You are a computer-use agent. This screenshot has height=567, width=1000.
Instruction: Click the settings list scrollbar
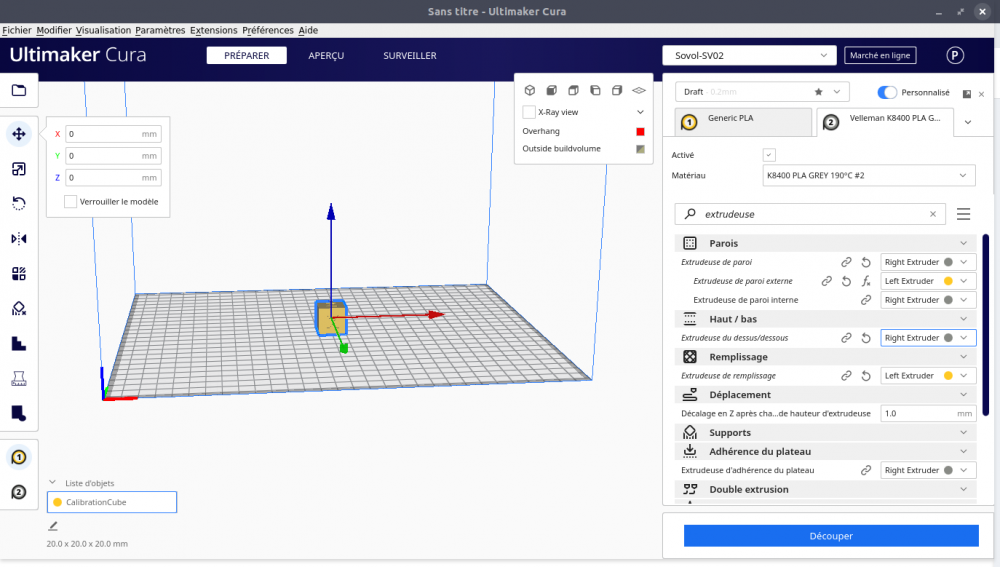pos(986,325)
